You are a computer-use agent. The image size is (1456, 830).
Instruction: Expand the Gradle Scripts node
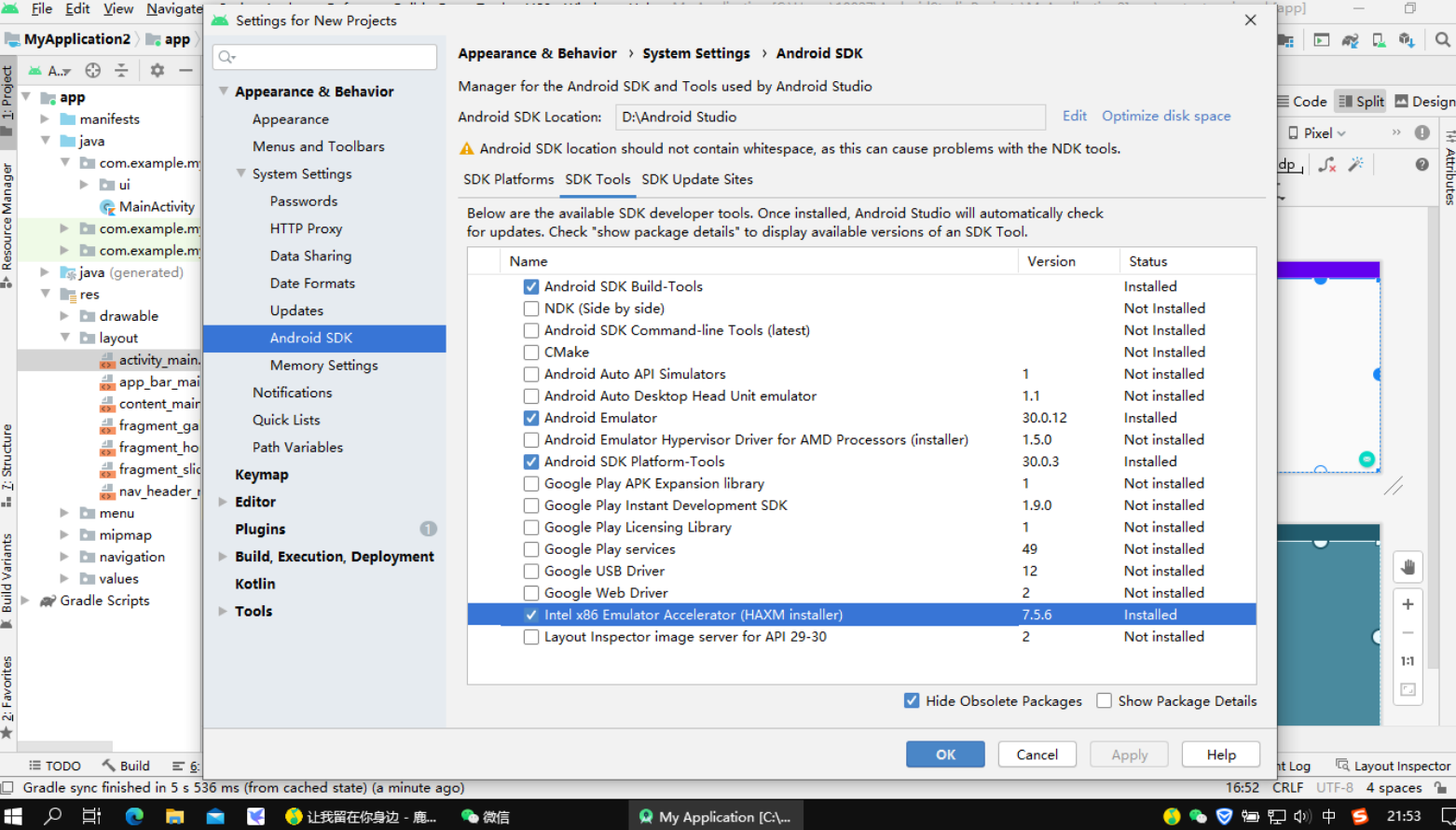tap(25, 601)
